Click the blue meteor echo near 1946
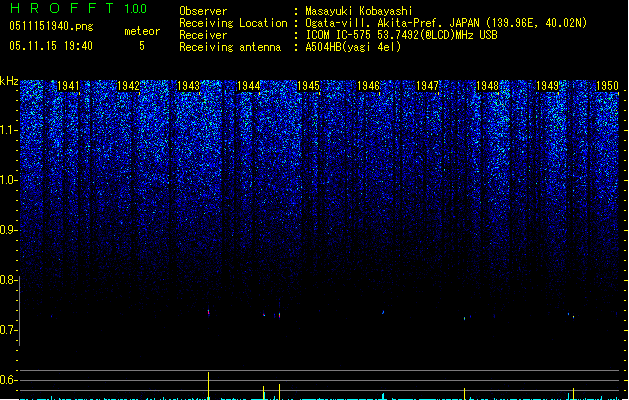The image size is (629, 400). pyautogui.click(x=383, y=312)
